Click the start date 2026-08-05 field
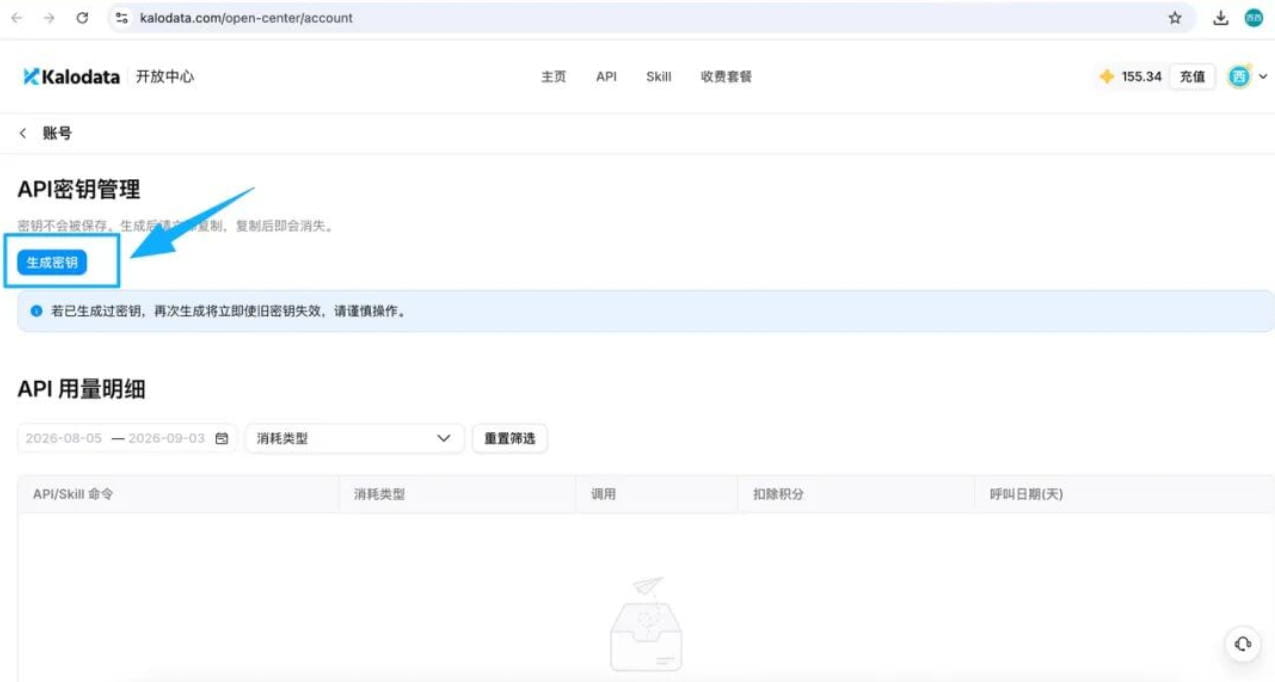The width and height of the screenshot is (1275, 682). pyautogui.click(x=63, y=438)
